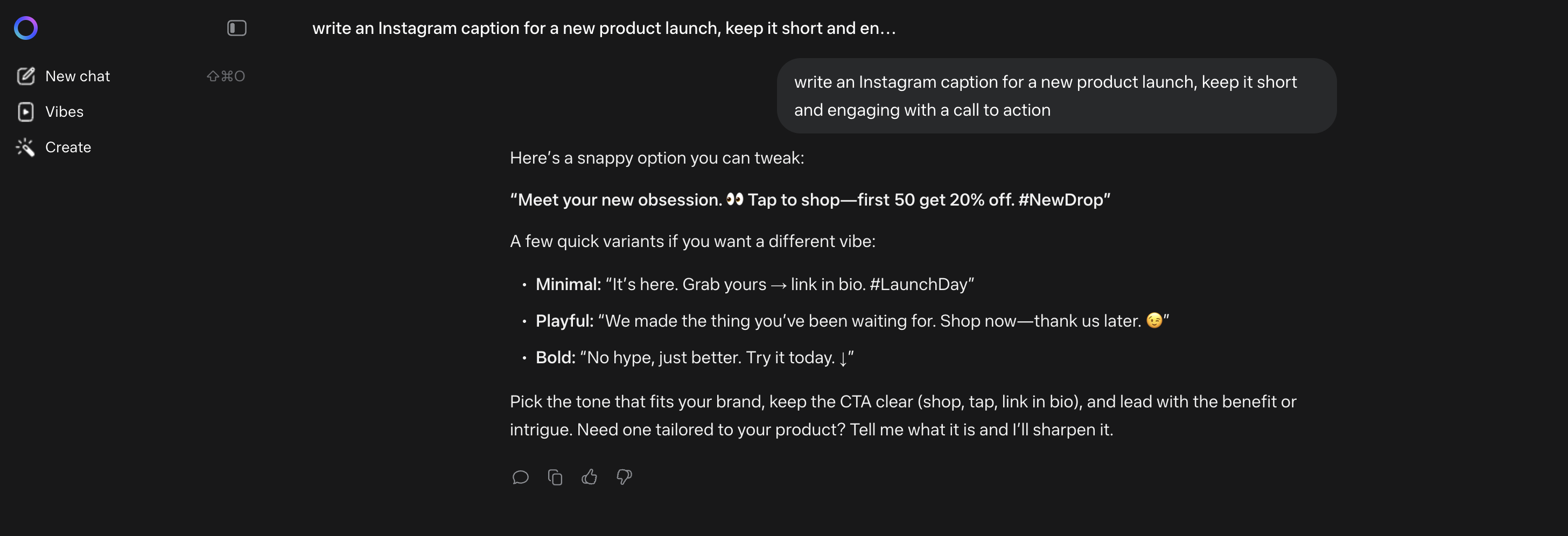Screen dimensions: 1568x536
Task: Select the Minimal caption variant line
Action: tap(754, 284)
